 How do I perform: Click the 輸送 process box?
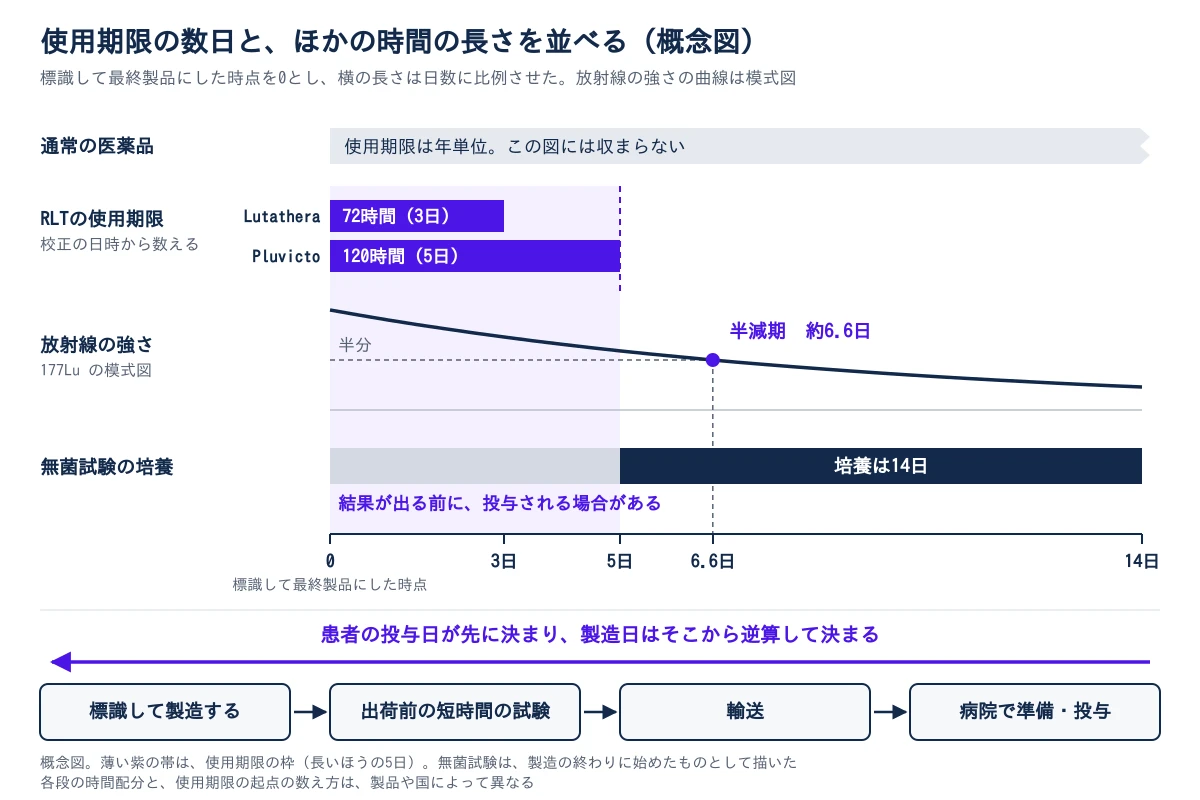(x=745, y=712)
